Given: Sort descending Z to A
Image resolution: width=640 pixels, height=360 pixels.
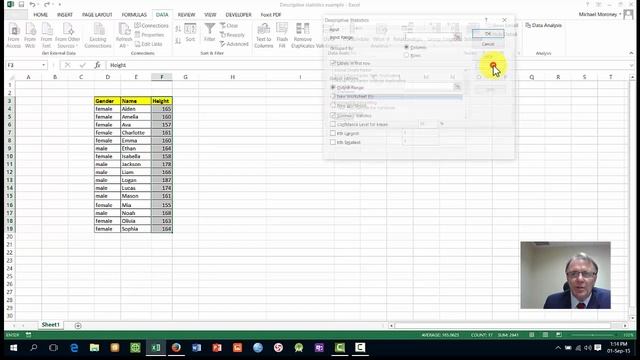Looking at the screenshot, I should [x=178, y=41].
